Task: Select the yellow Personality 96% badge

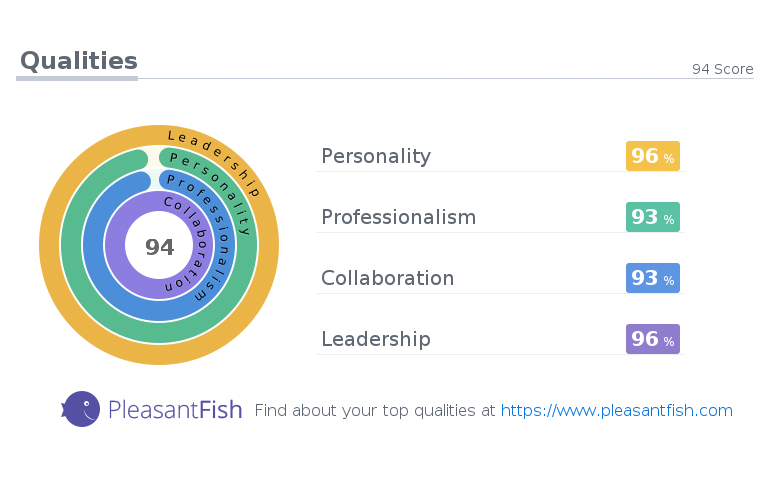Action: click(x=653, y=156)
